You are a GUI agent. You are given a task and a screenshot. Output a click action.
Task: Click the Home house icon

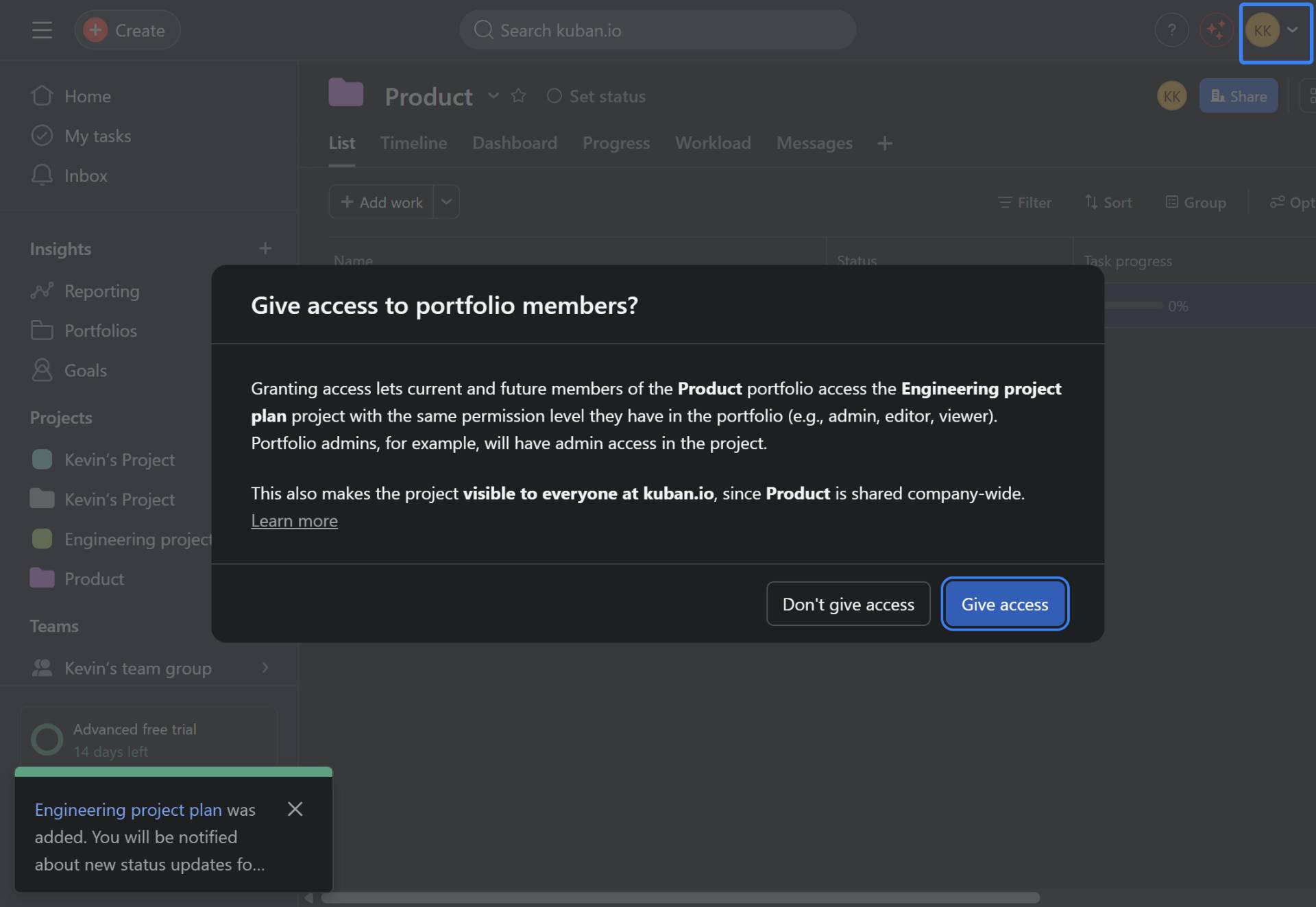[x=42, y=96]
